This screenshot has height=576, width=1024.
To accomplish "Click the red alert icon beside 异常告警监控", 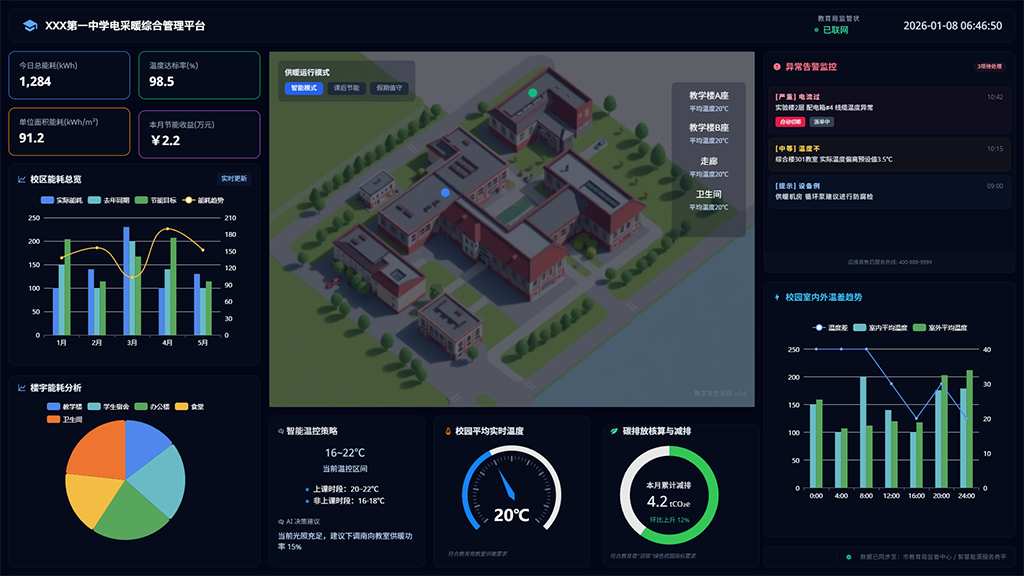I will coord(777,67).
